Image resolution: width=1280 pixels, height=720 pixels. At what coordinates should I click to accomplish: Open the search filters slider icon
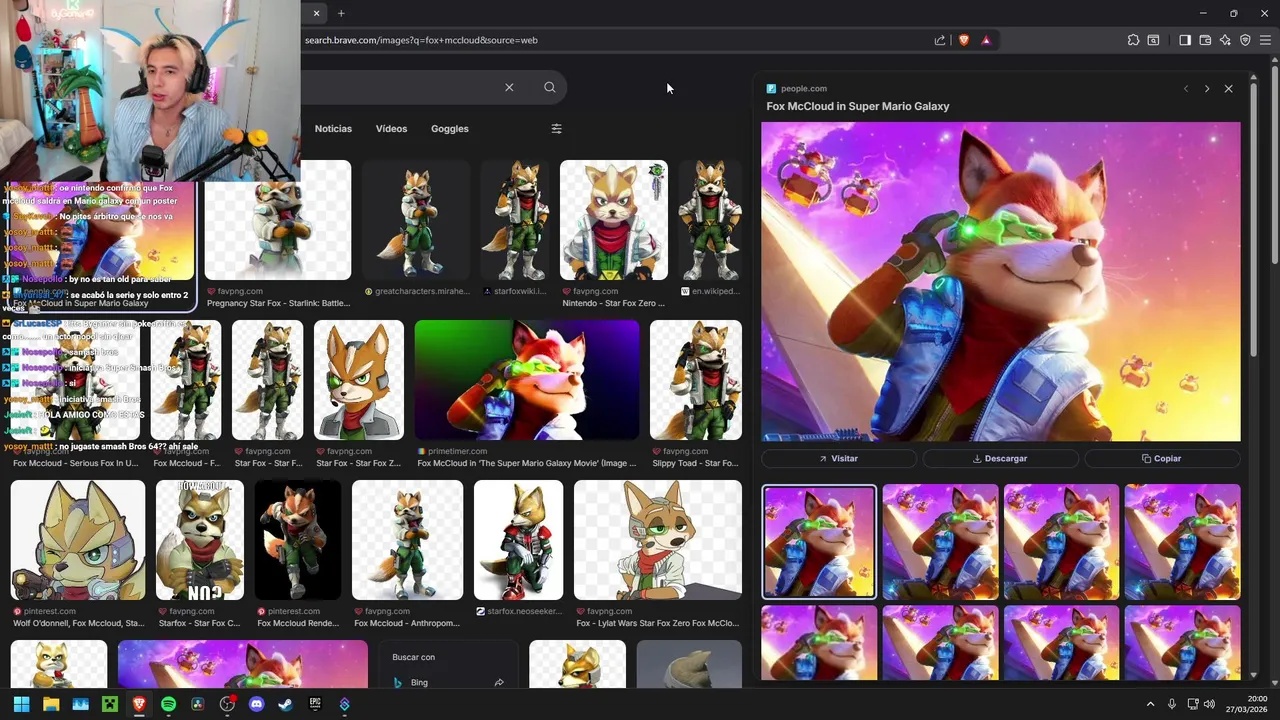(x=557, y=128)
